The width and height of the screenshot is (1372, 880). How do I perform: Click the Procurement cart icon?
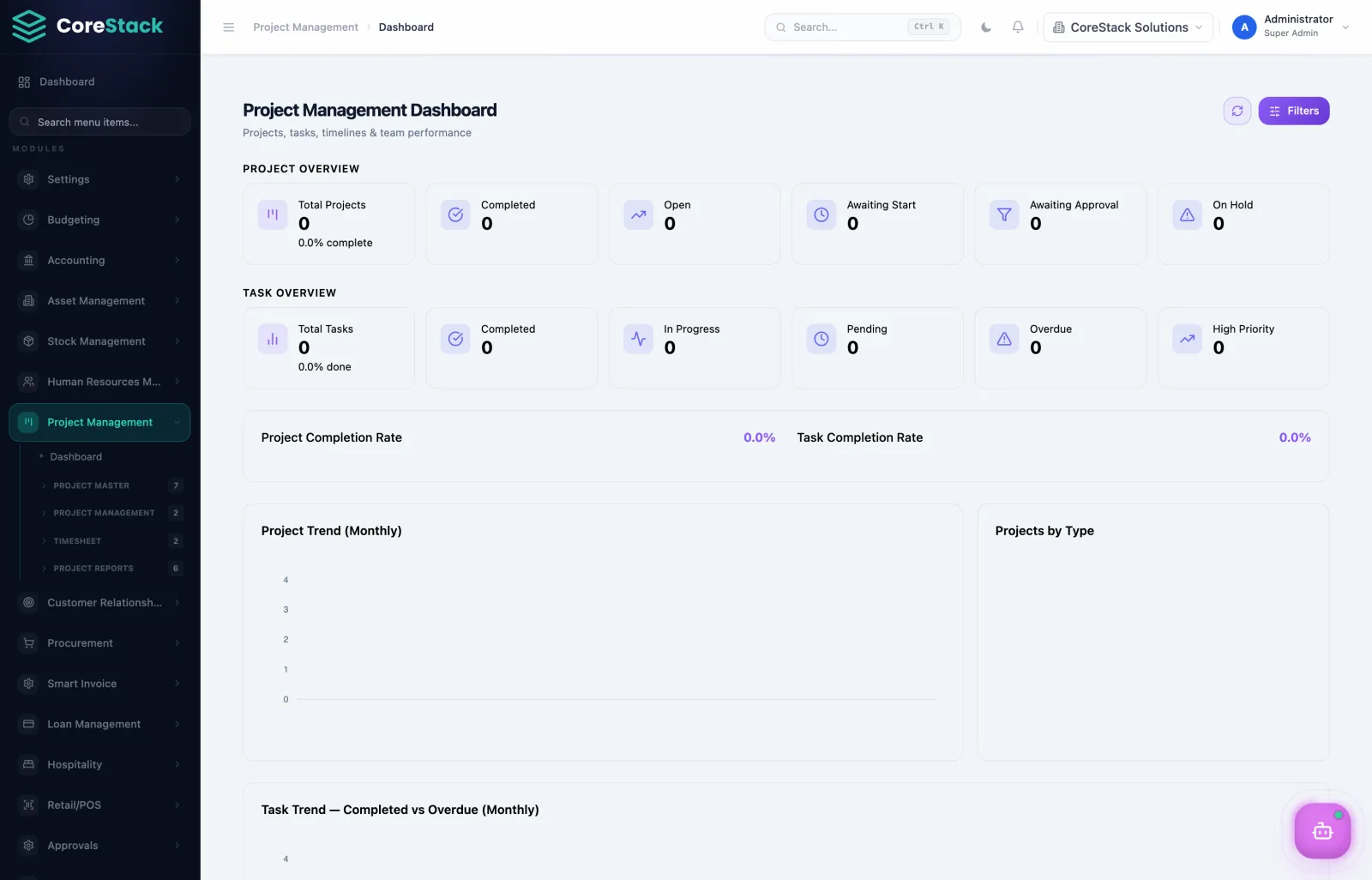(29, 643)
